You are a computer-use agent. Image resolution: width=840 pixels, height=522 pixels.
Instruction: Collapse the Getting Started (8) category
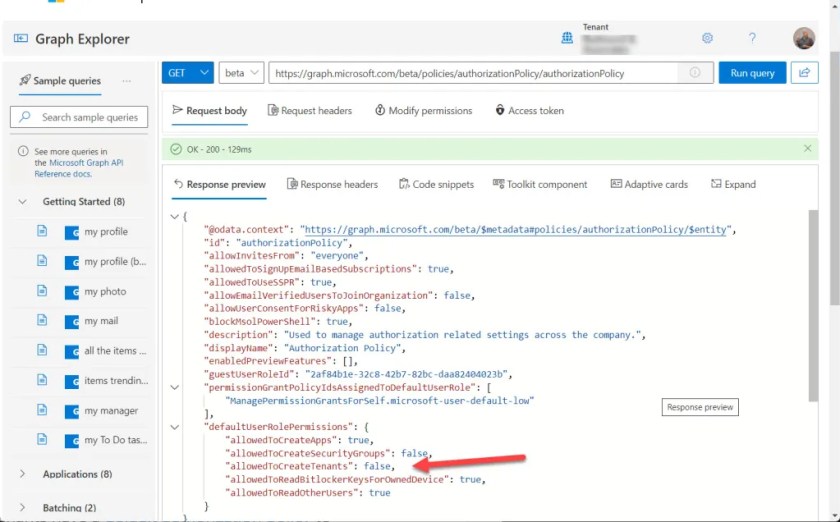22,202
